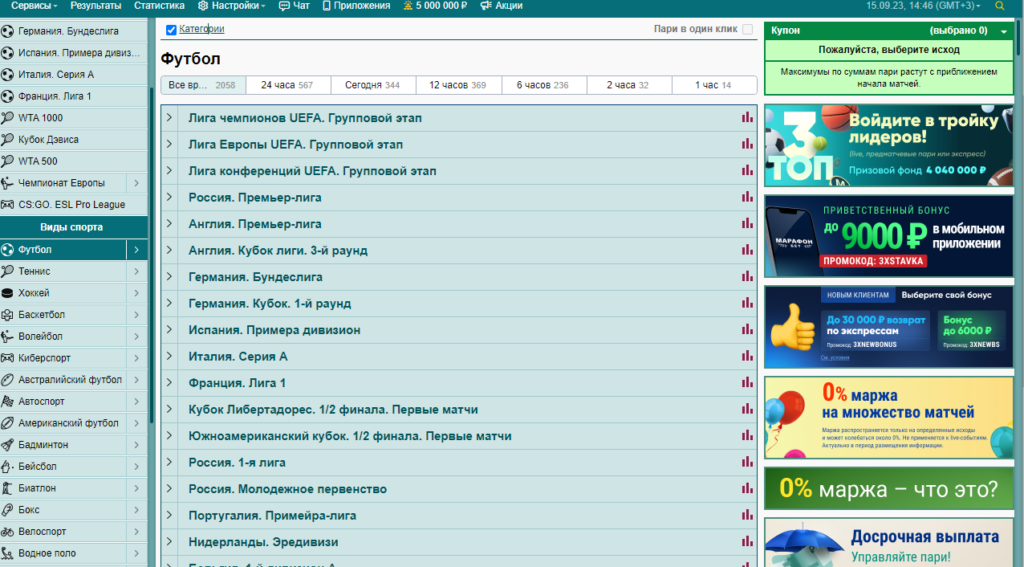Open statistics icon for Россия. 1-я лига
The image size is (1024, 567).
click(x=747, y=462)
